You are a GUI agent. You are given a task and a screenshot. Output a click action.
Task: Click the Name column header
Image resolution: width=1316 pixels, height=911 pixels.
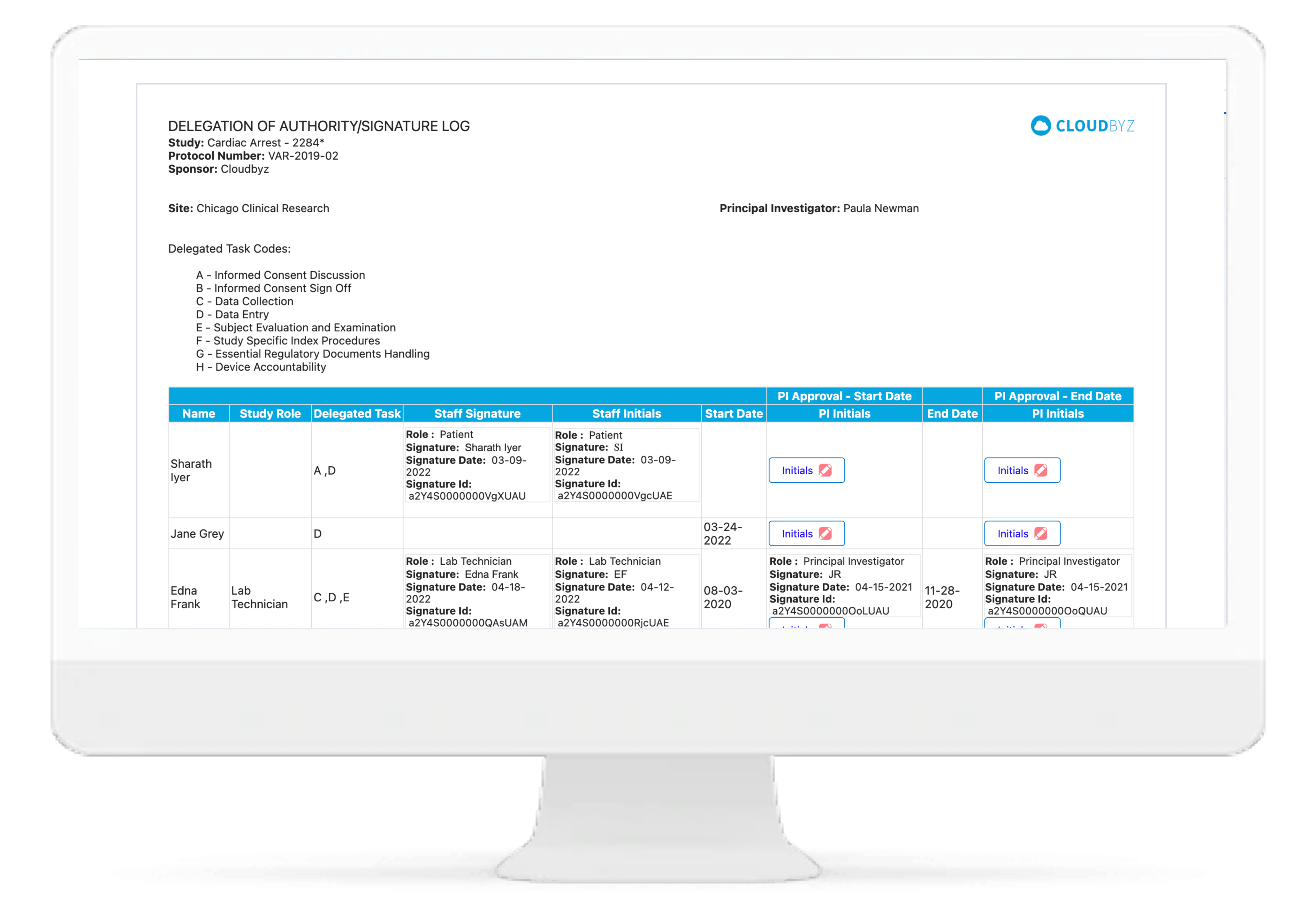(x=199, y=414)
